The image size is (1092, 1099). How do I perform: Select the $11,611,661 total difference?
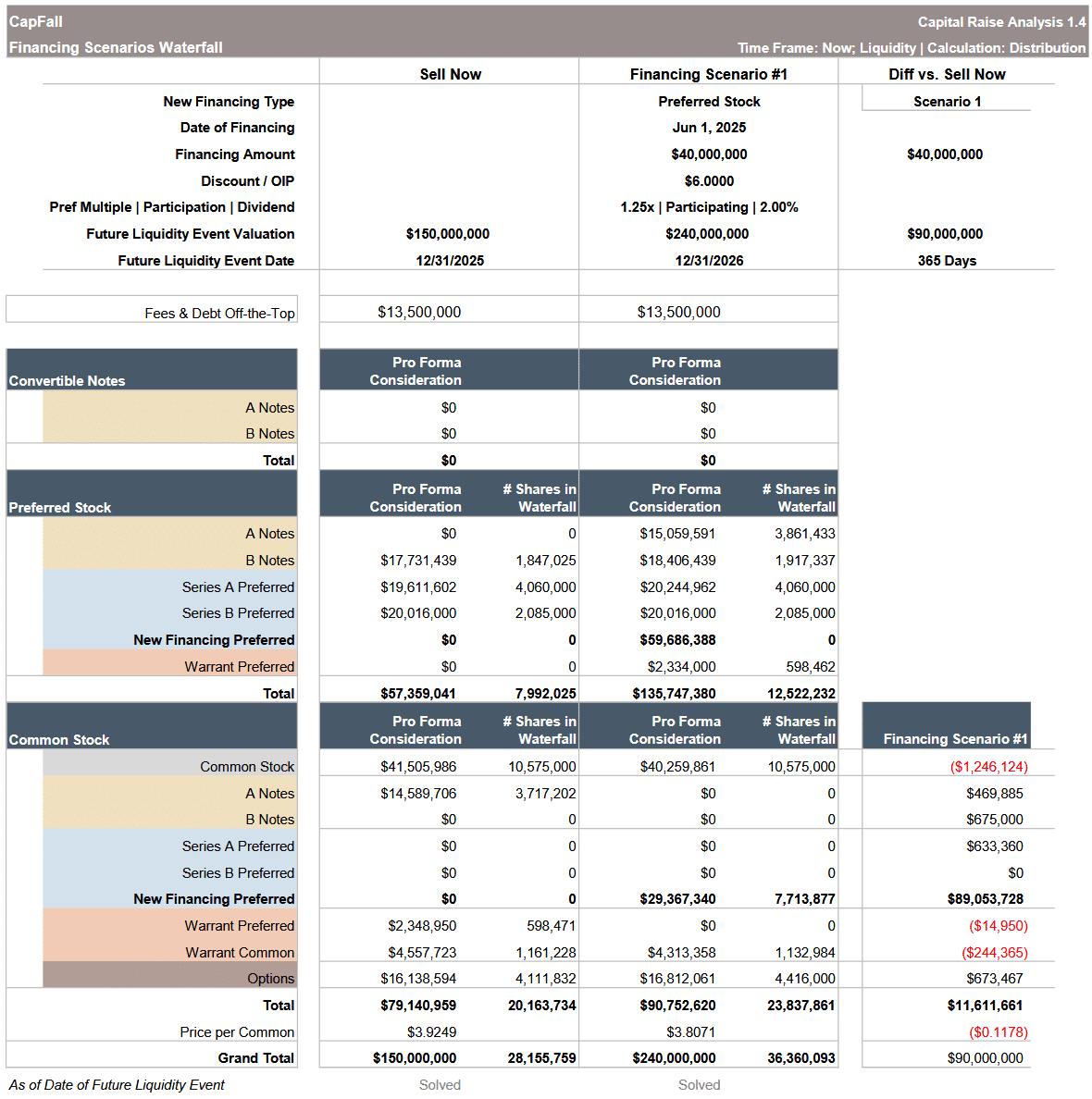pyautogui.click(x=986, y=1006)
